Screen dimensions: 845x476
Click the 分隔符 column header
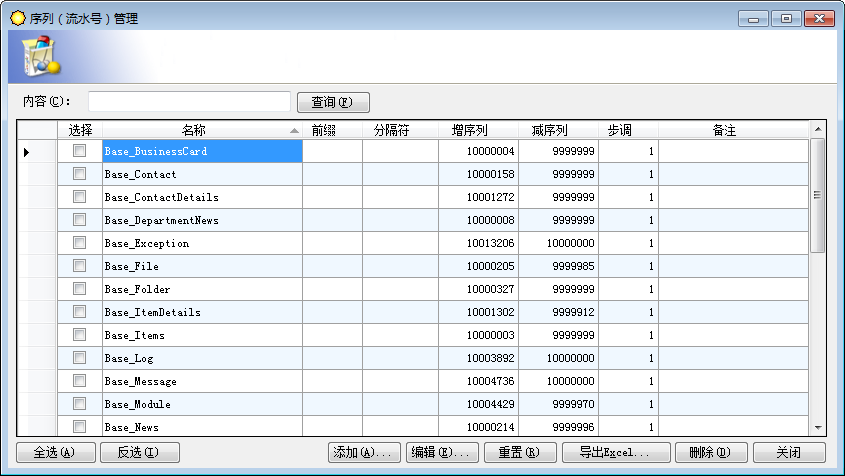400,130
